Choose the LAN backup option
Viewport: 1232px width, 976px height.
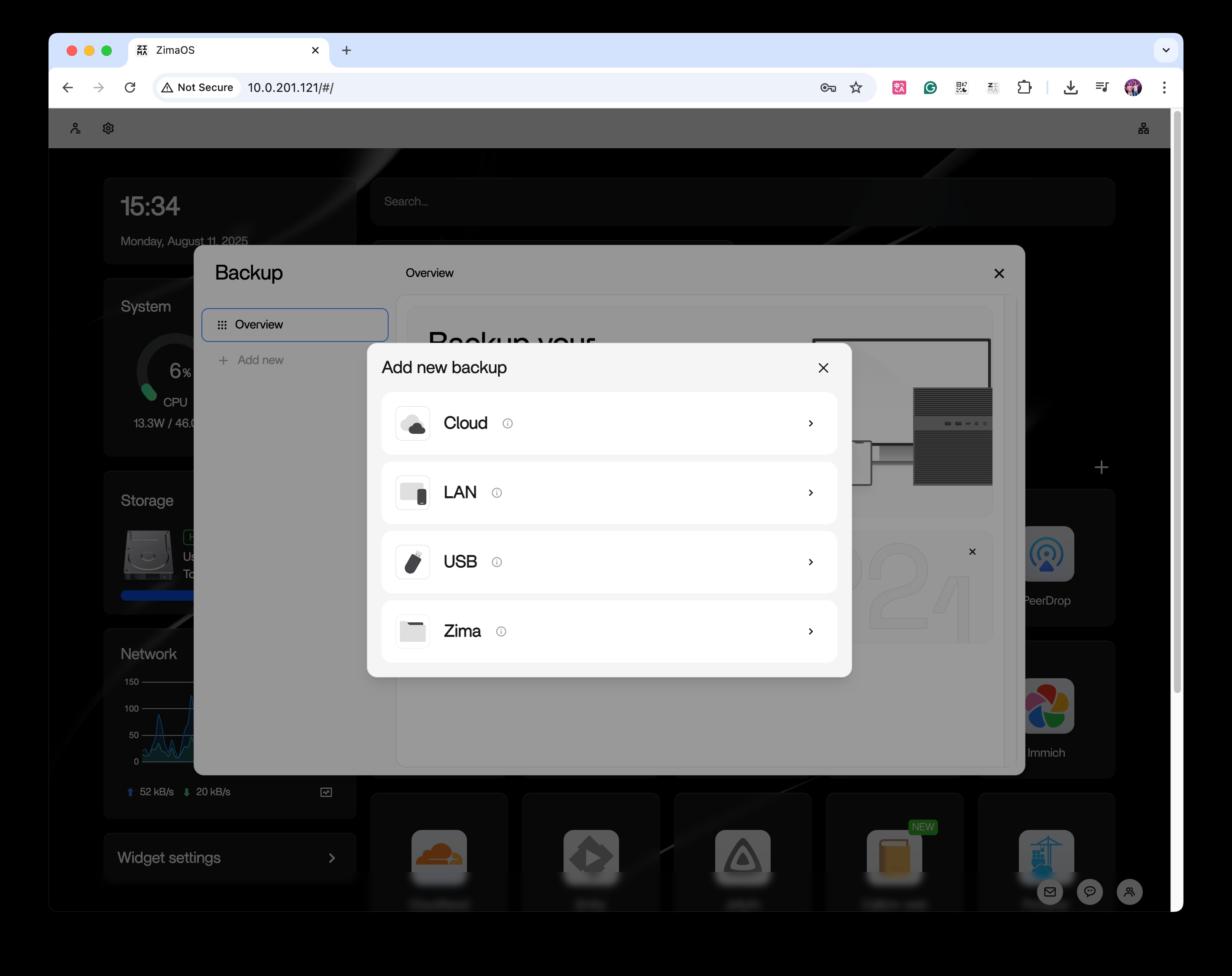[609, 493]
